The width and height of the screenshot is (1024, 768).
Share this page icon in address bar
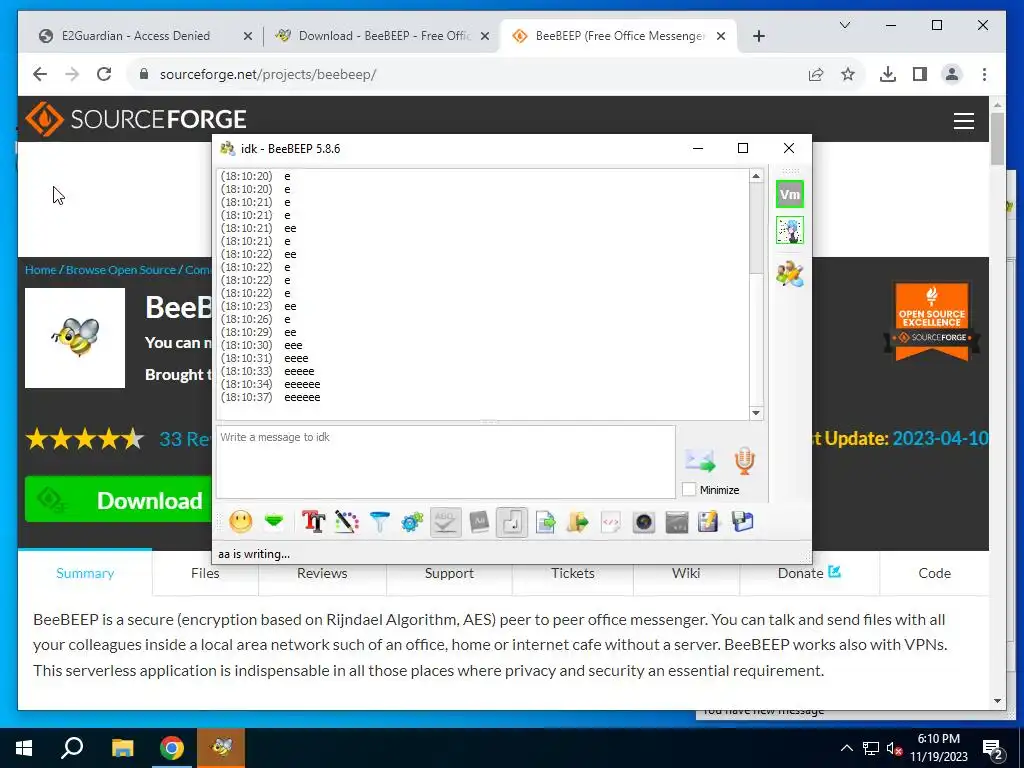(x=816, y=74)
